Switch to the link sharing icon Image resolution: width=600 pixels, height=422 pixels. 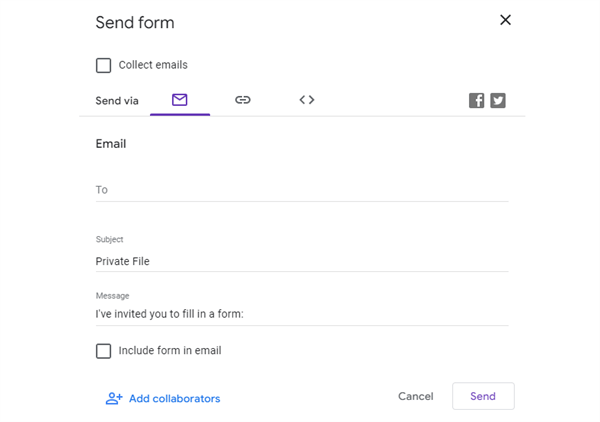(x=243, y=100)
